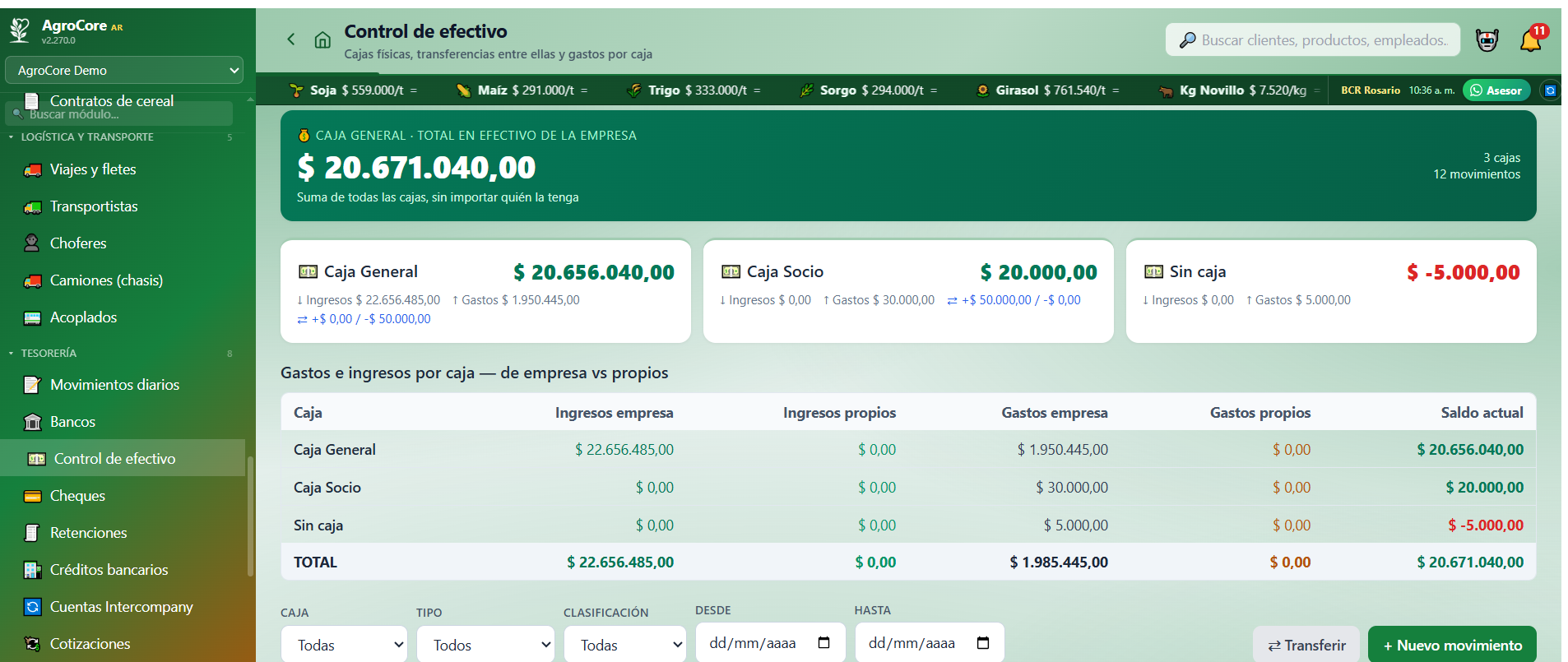This screenshot has width=1568, height=662.
Task: Open the AgroCore Demo company dropdown
Action: 124,70
